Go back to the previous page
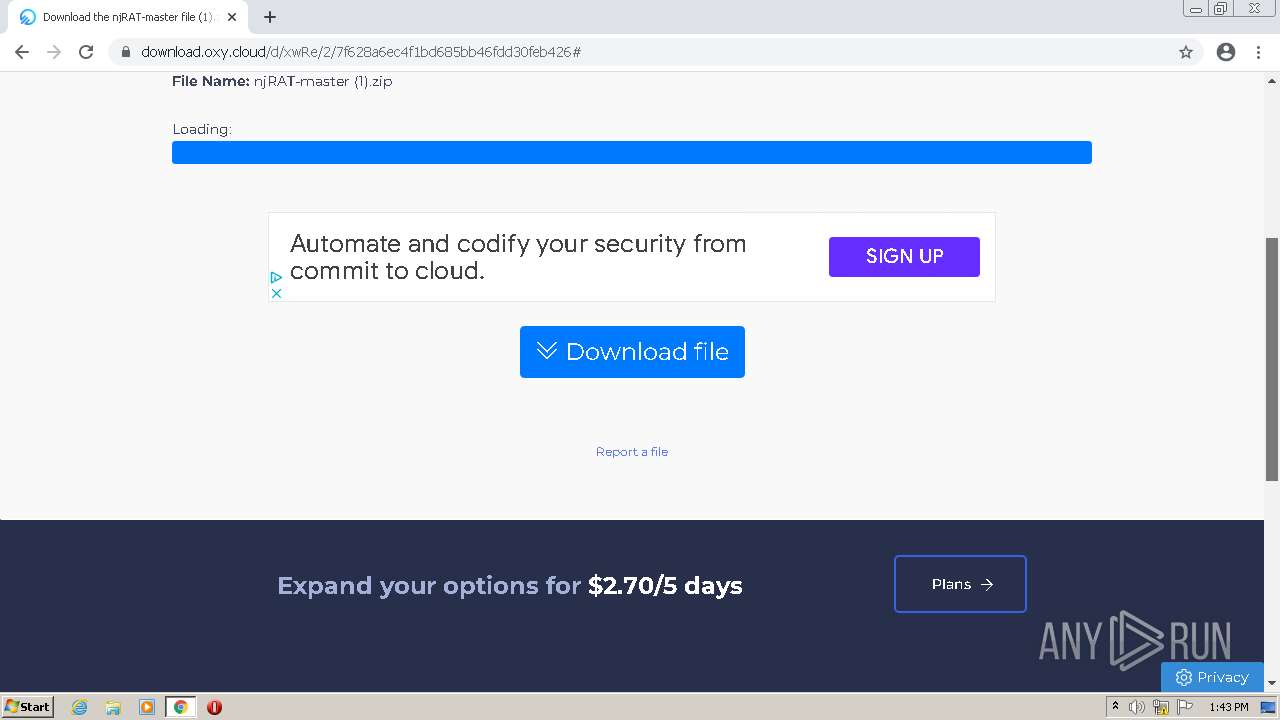The height and width of the screenshot is (720, 1280). (x=22, y=52)
